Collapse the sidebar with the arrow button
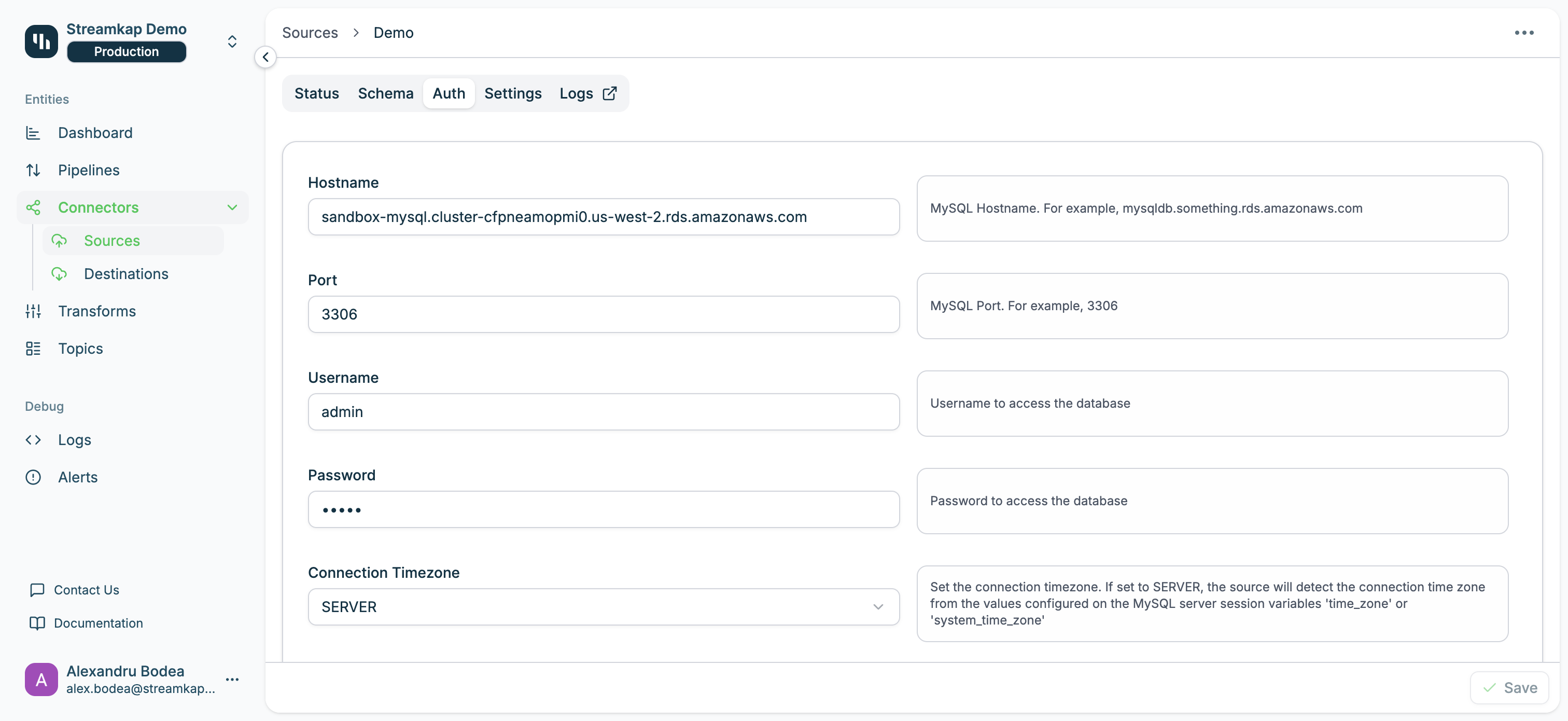This screenshot has height=721, width=1568. click(265, 57)
